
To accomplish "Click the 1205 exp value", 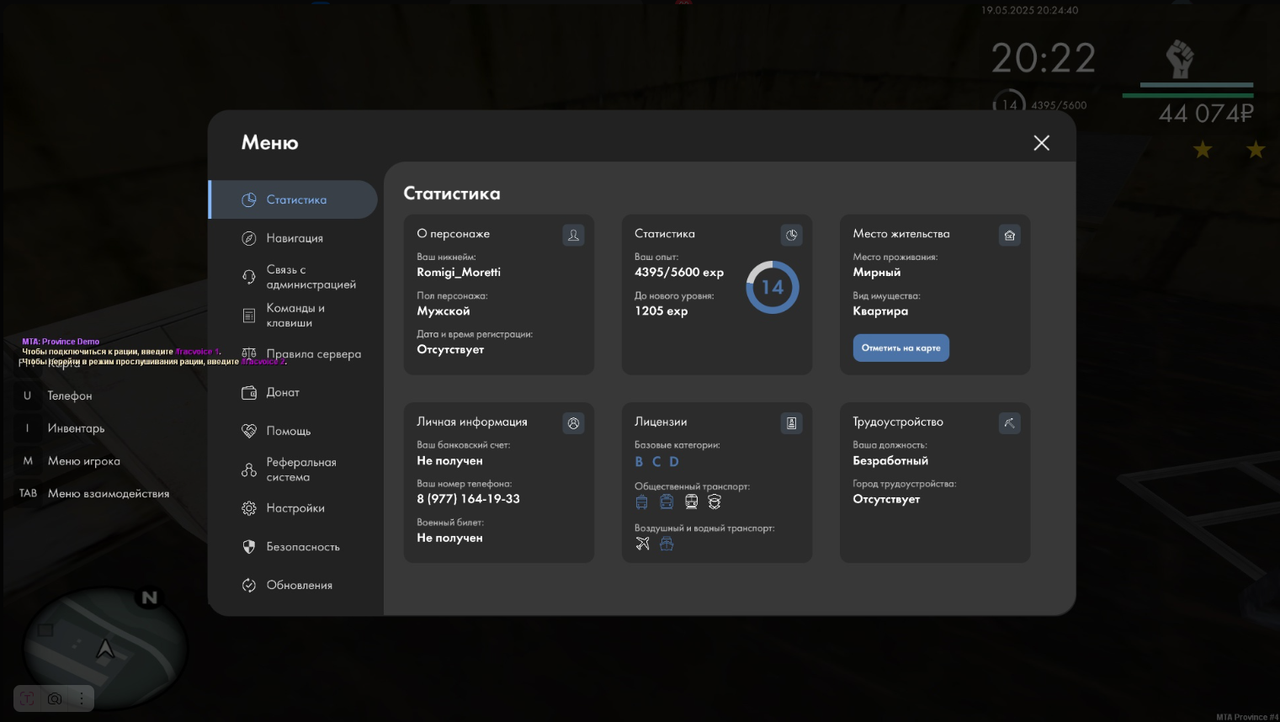I will pos(661,311).
